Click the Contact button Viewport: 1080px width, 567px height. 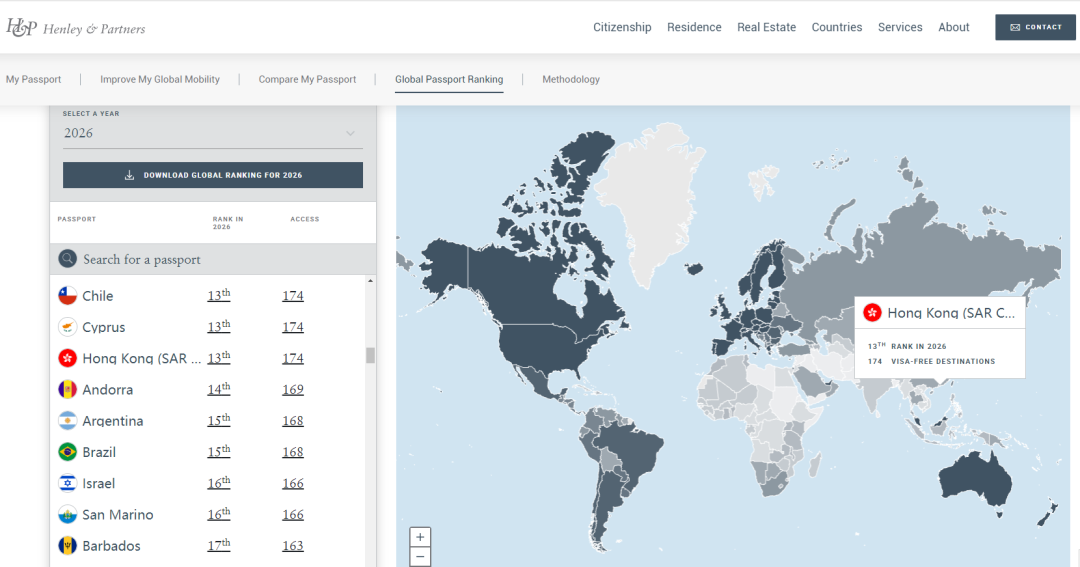(x=1035, y=28)
